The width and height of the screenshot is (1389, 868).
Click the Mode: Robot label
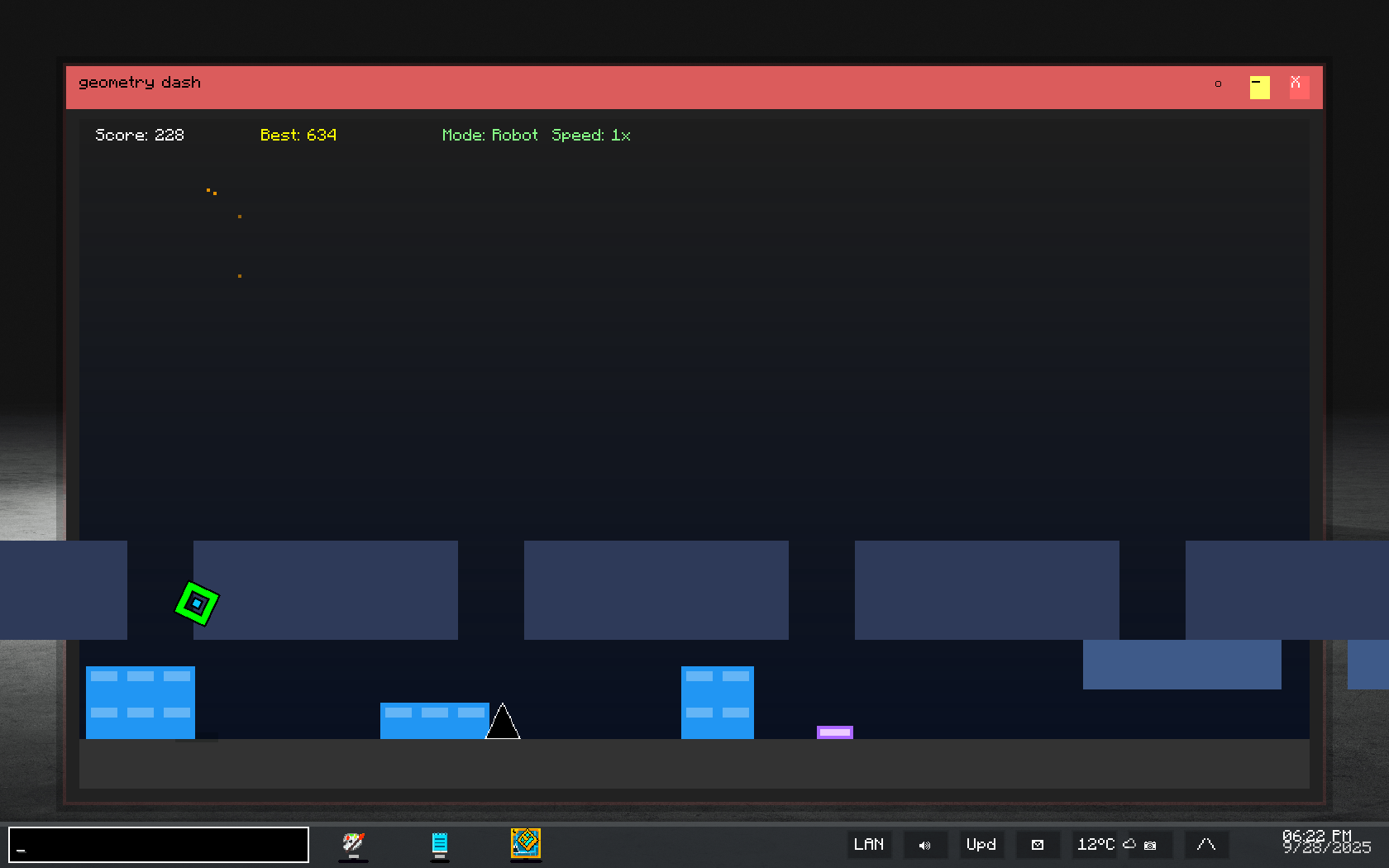click(489, 135)
